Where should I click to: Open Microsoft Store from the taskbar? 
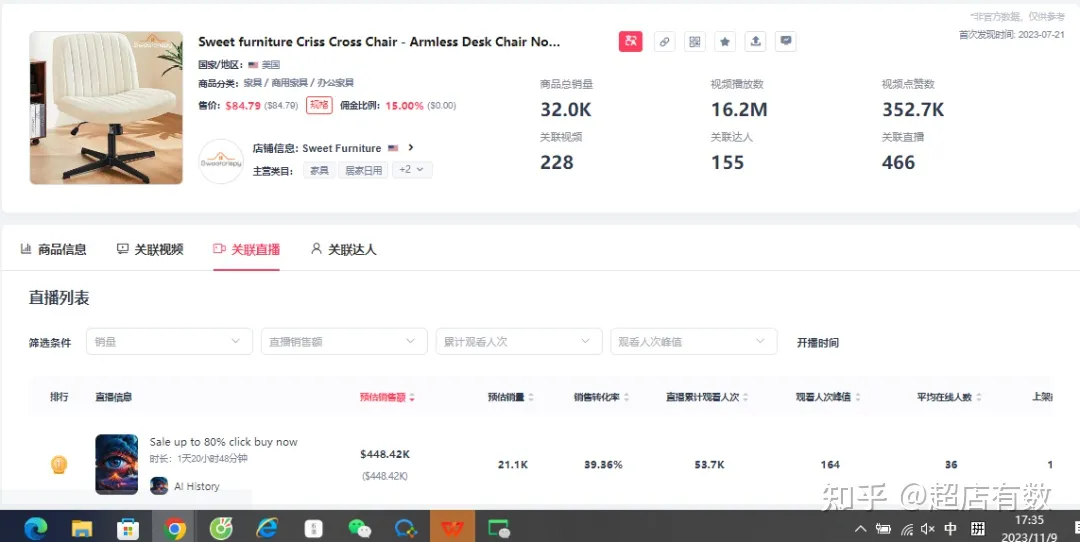[x=128, y=528]
